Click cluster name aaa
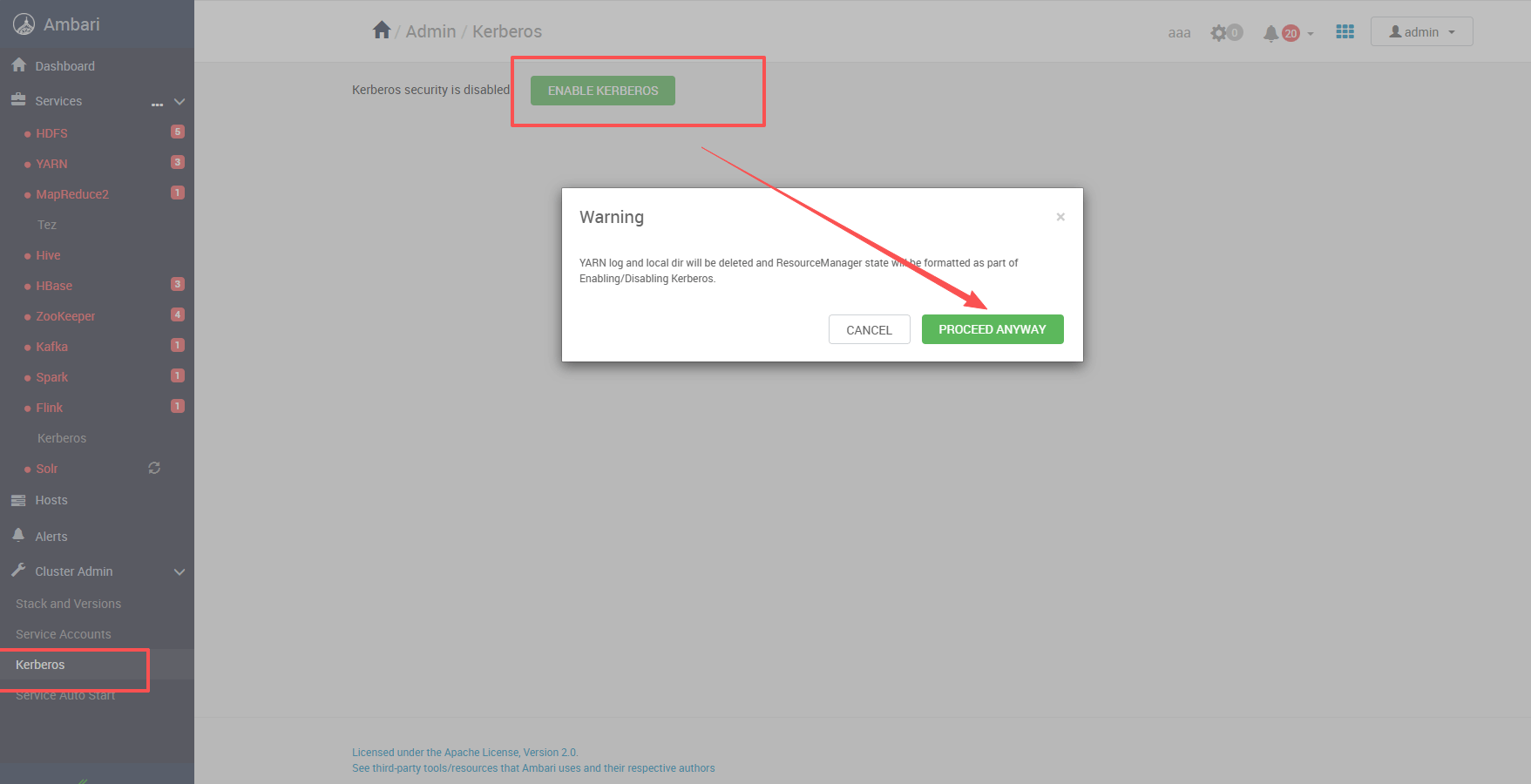 tap(1179, 33)
